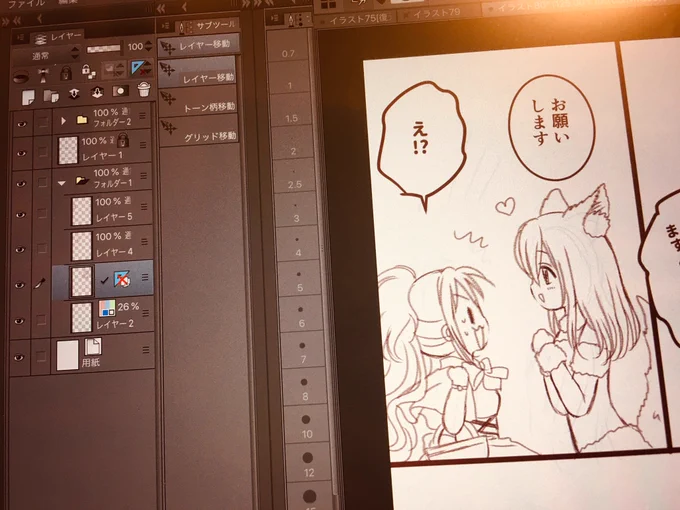
Task: Click Merge with Layer Below icon
Action: [x=97, y=92]
